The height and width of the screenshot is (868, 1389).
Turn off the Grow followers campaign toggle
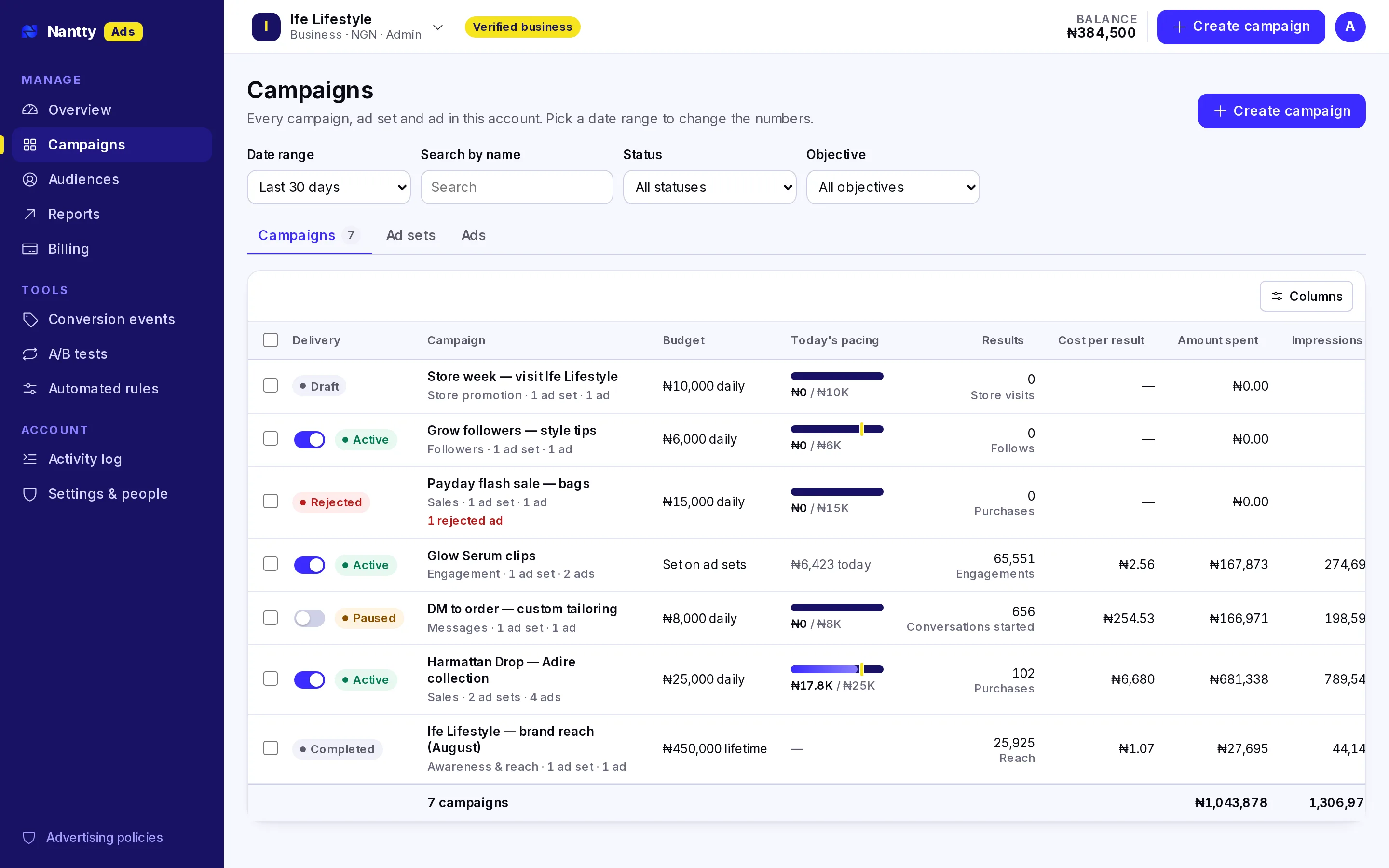pyautogui.click(x=309, y=440)
